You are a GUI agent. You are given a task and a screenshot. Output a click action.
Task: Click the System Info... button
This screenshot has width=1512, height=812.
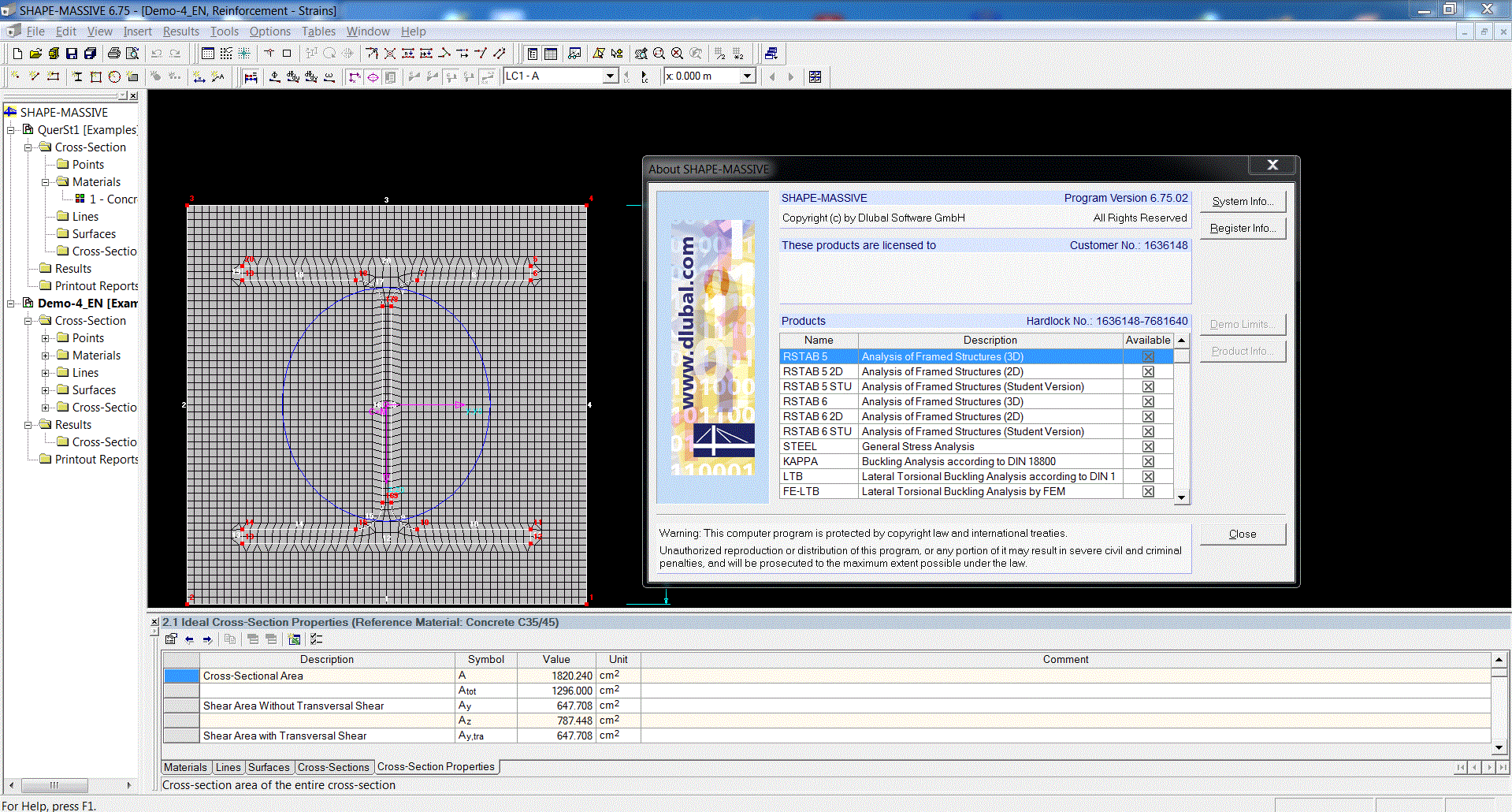[x=1242, y=202]
